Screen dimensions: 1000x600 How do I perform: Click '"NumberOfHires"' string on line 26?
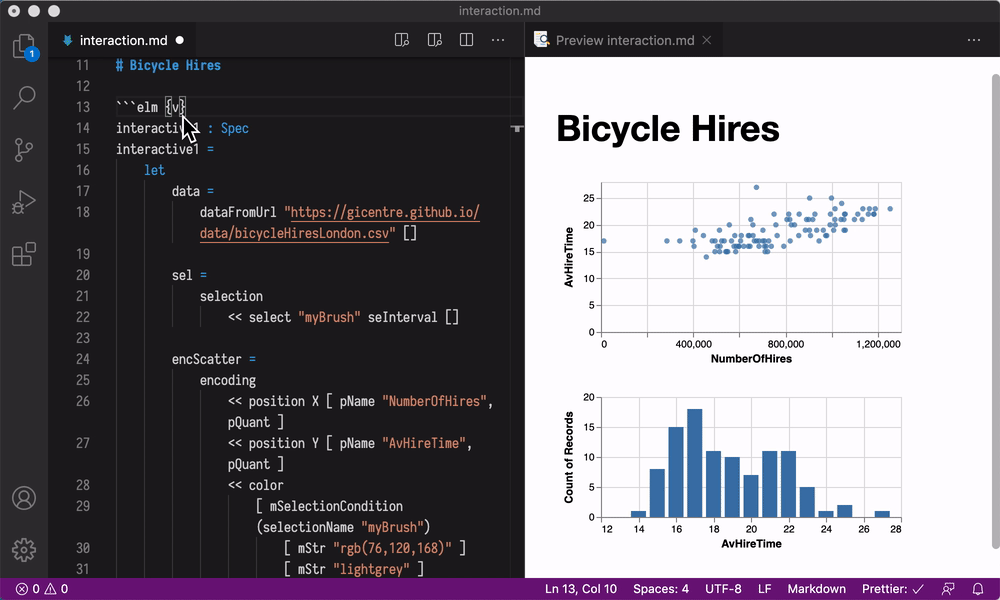434,402
